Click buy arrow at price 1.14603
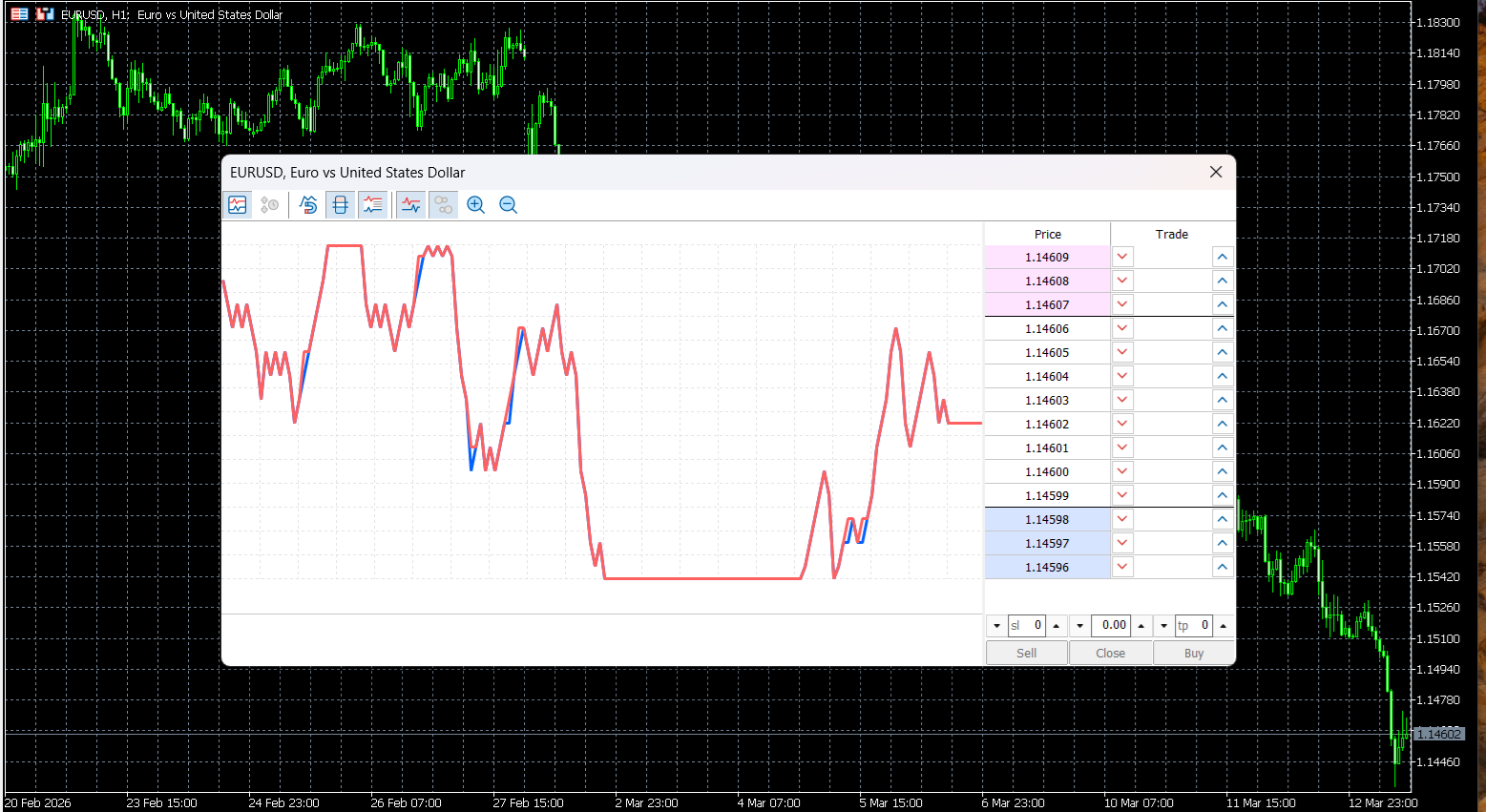The height and width of the screenshot is (812, 1486). (1223, 400)
